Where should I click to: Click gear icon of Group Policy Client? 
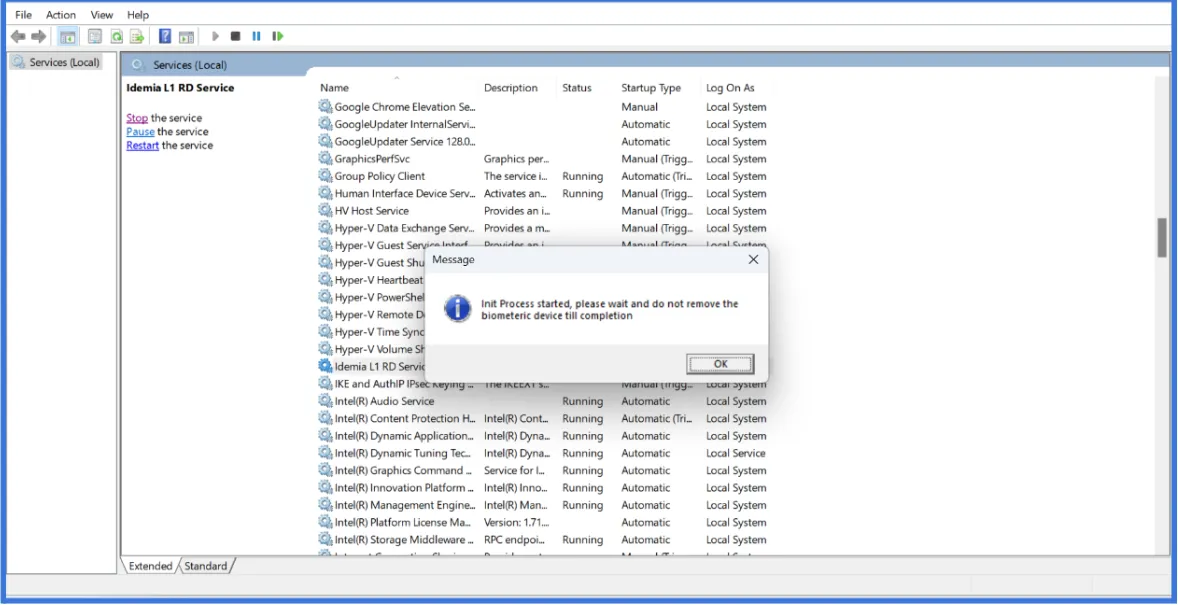[x=325, y=176]
